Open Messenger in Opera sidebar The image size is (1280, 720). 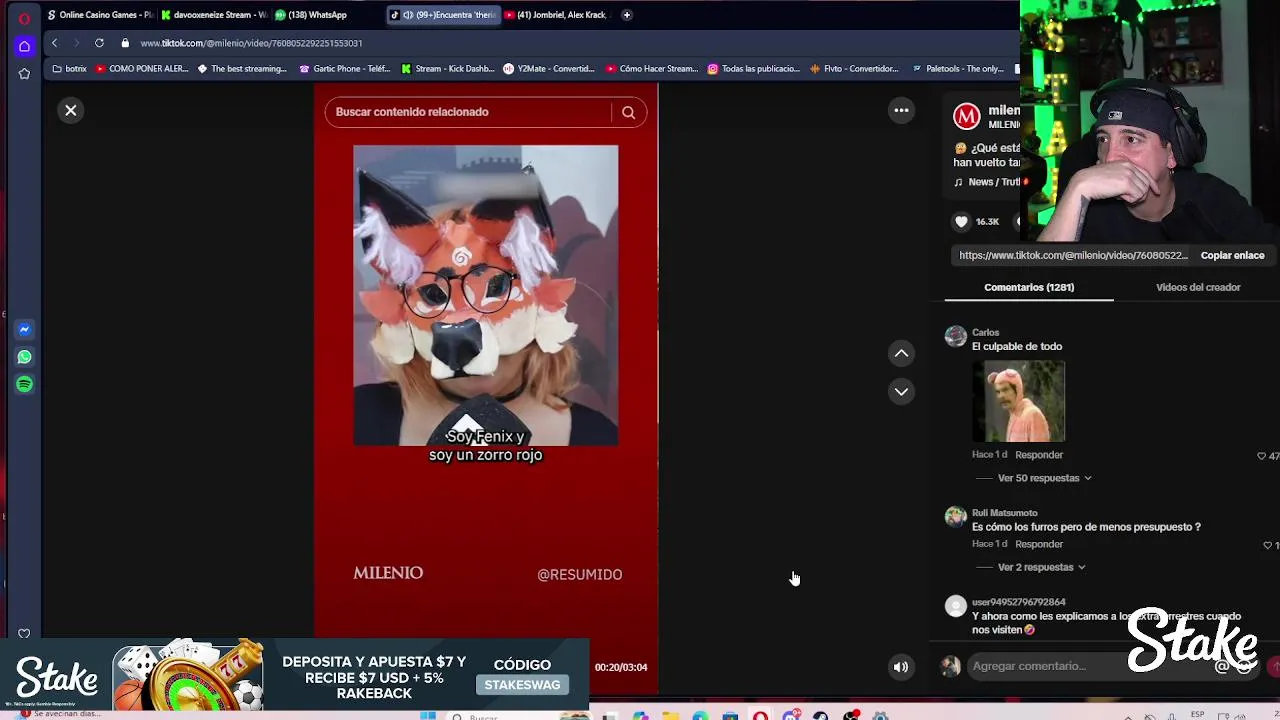pyautogui.click(x=24, y=329)
